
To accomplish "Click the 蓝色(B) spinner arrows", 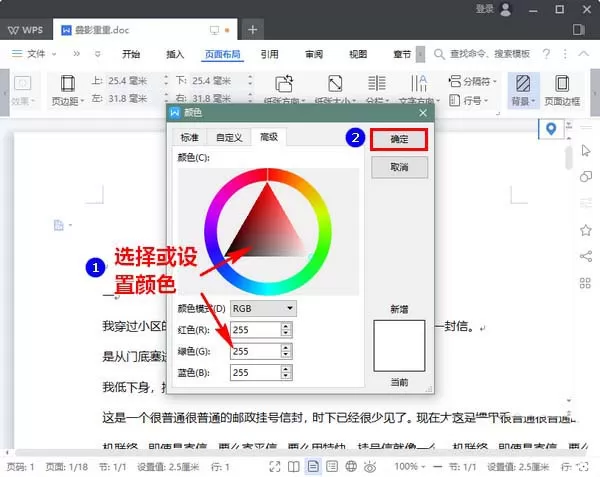I will (286, 373).
